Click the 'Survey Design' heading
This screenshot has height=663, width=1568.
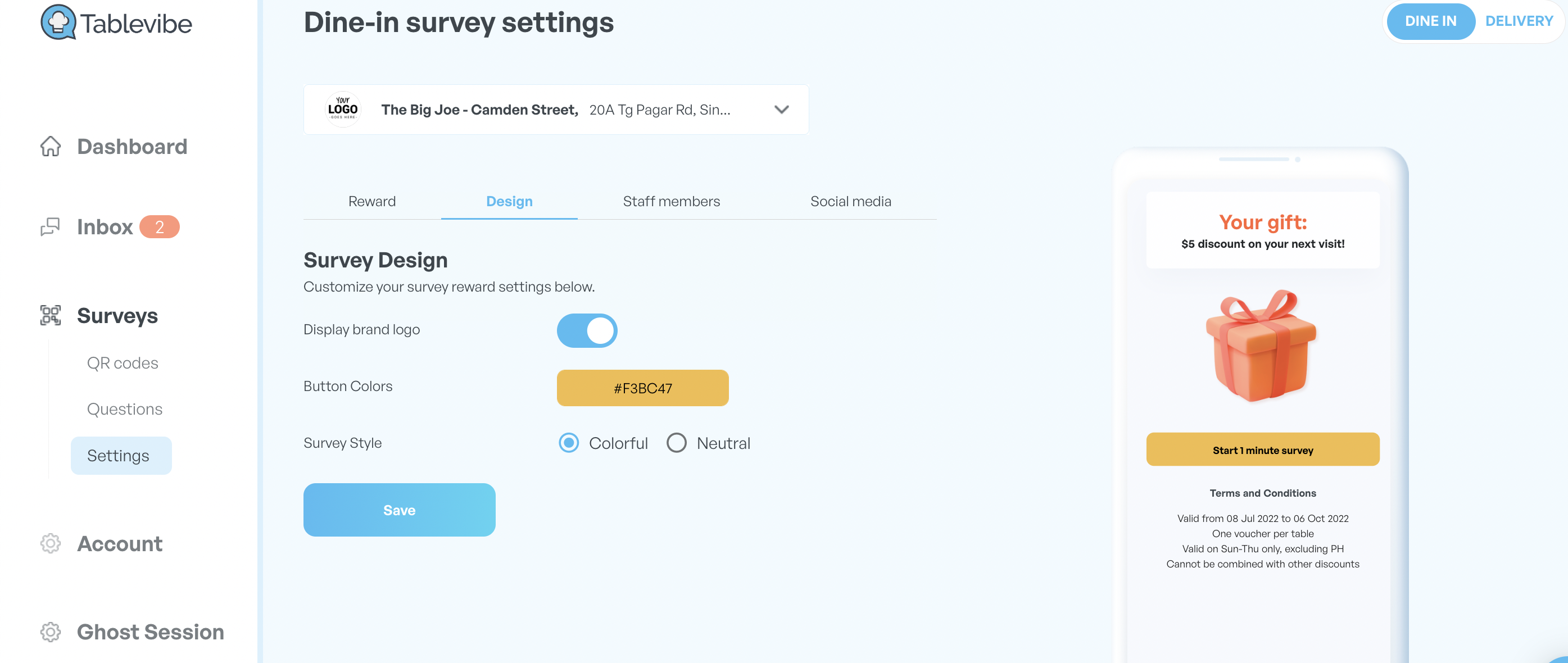[375, 260]
